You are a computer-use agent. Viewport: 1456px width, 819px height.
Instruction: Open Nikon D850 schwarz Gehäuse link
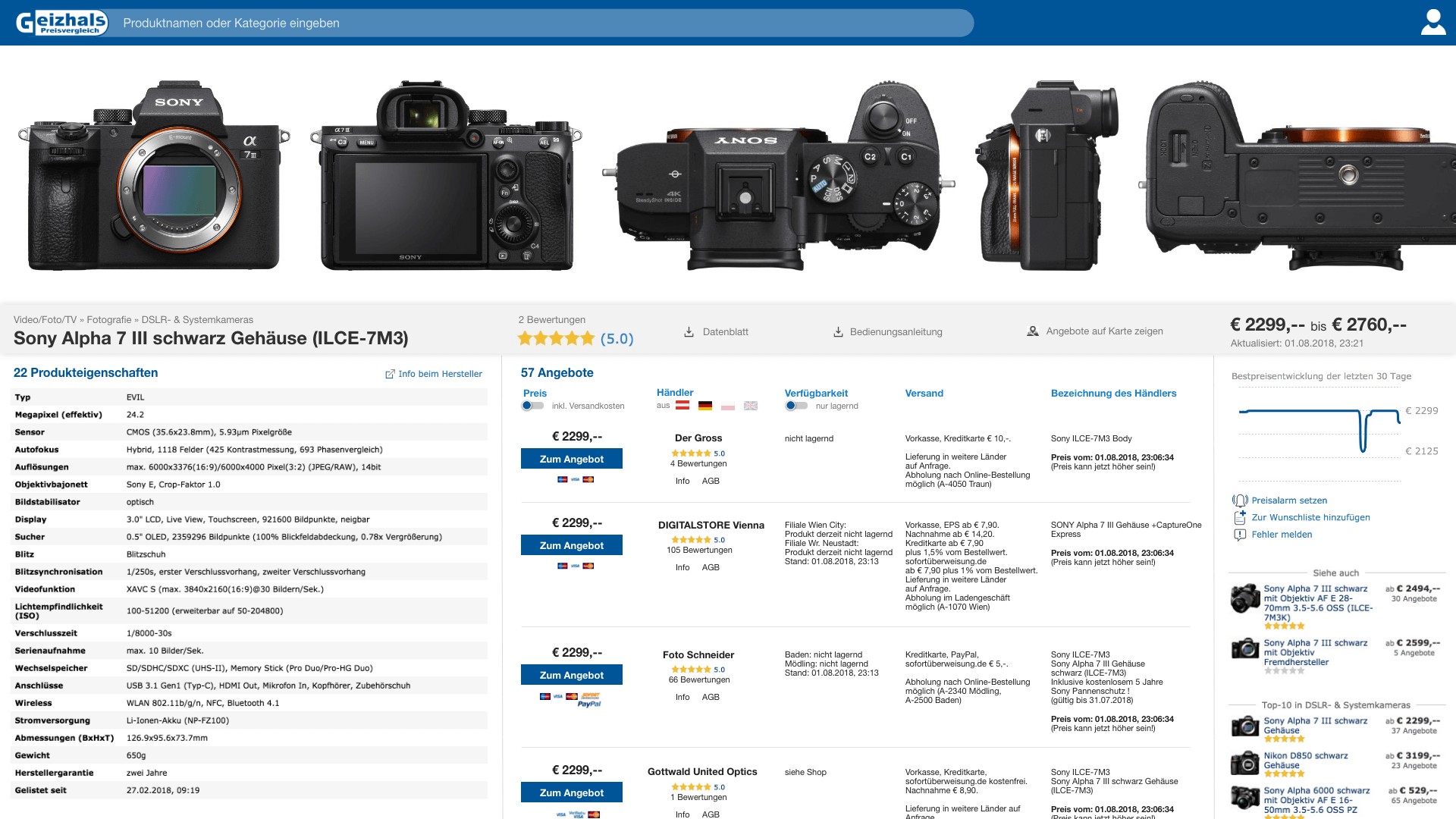click(1306, 761)
